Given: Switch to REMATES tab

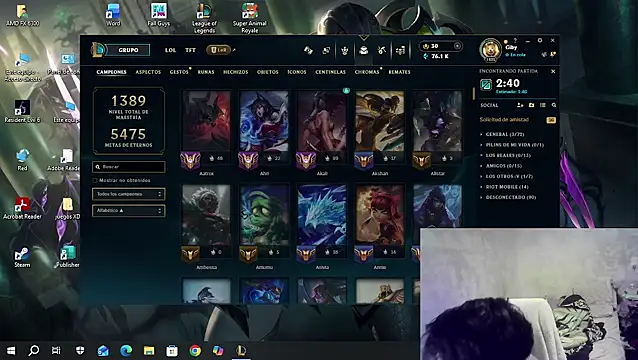Looking at the screenshot, I should pos(399,72).
